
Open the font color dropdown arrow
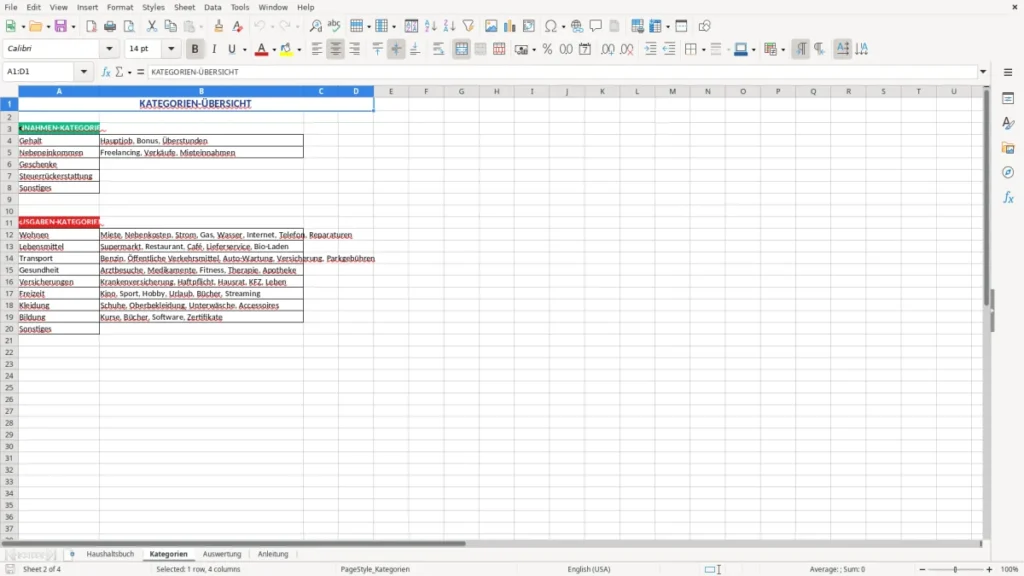point(273,50)
